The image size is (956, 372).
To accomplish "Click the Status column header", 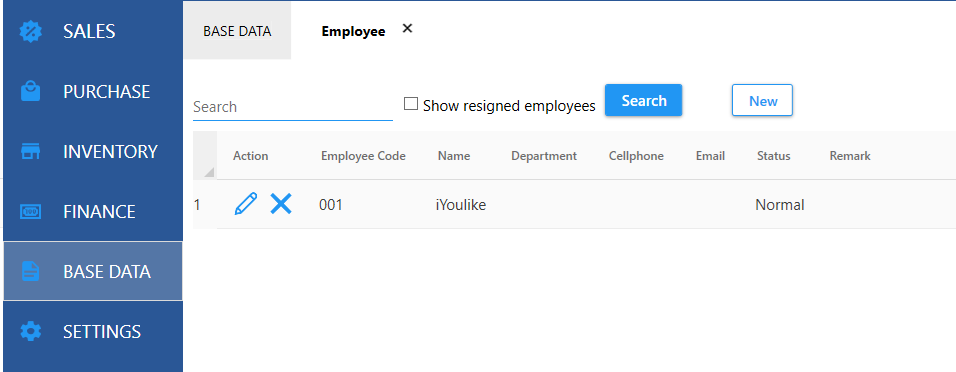I will click(773, 156).
